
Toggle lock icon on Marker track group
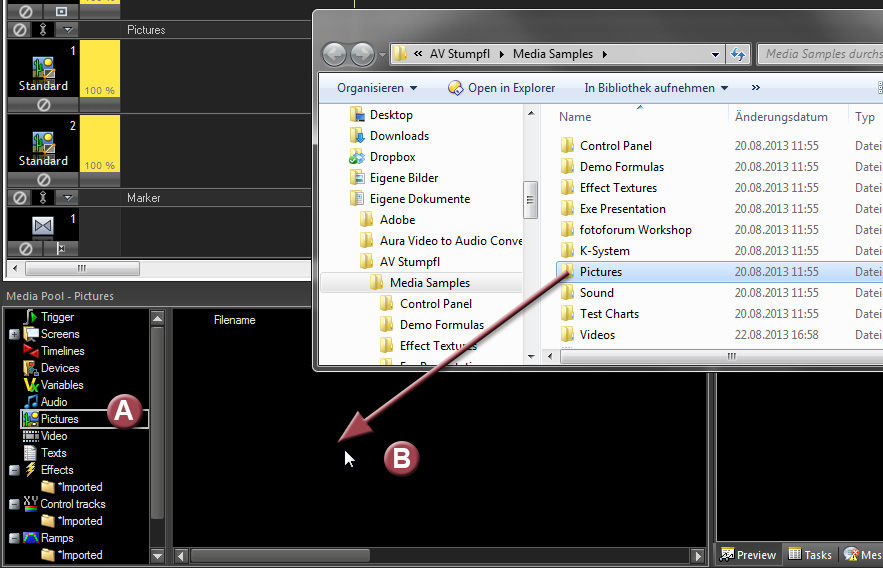[43, 198]
